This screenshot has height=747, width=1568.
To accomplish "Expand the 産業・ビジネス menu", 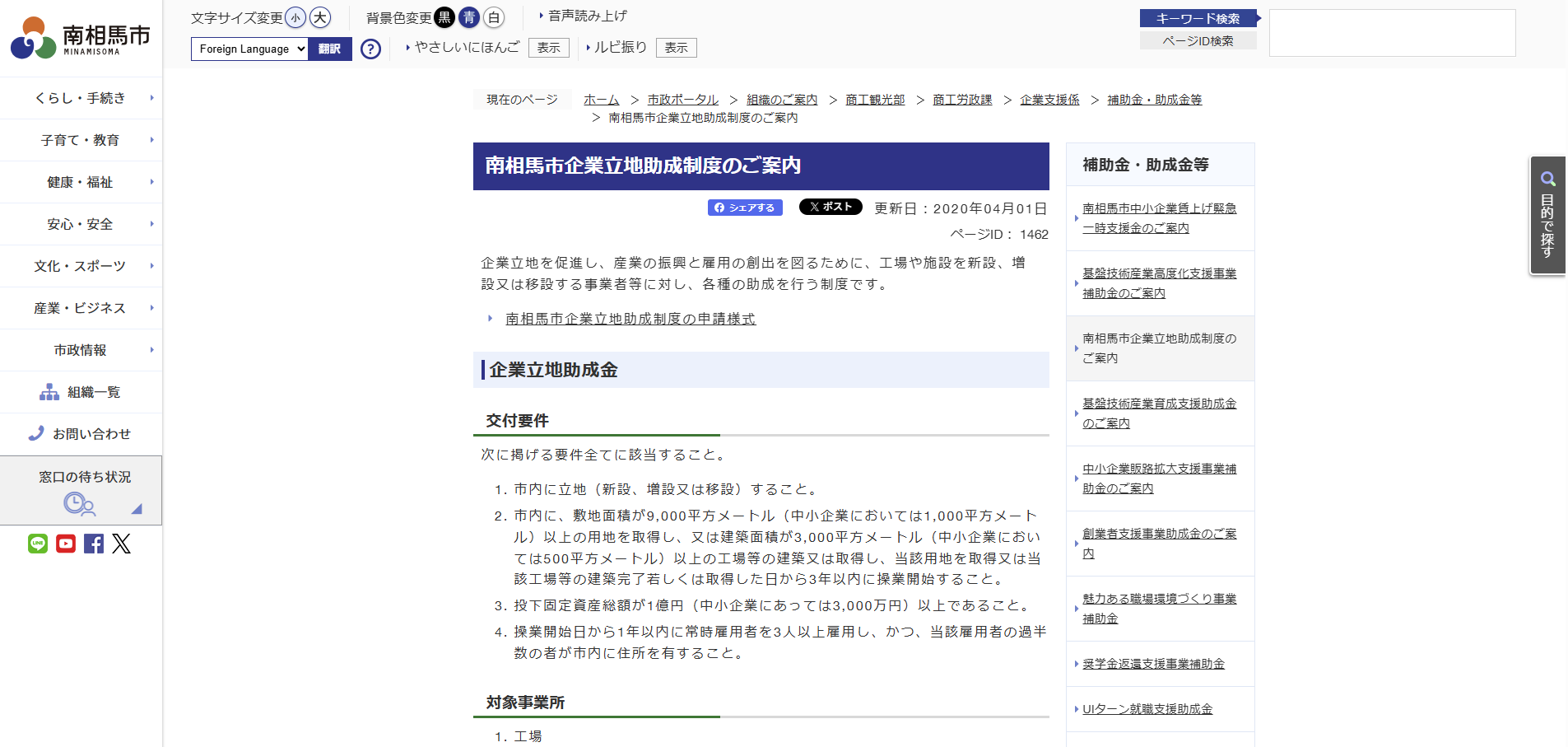I will click(81, 308).
